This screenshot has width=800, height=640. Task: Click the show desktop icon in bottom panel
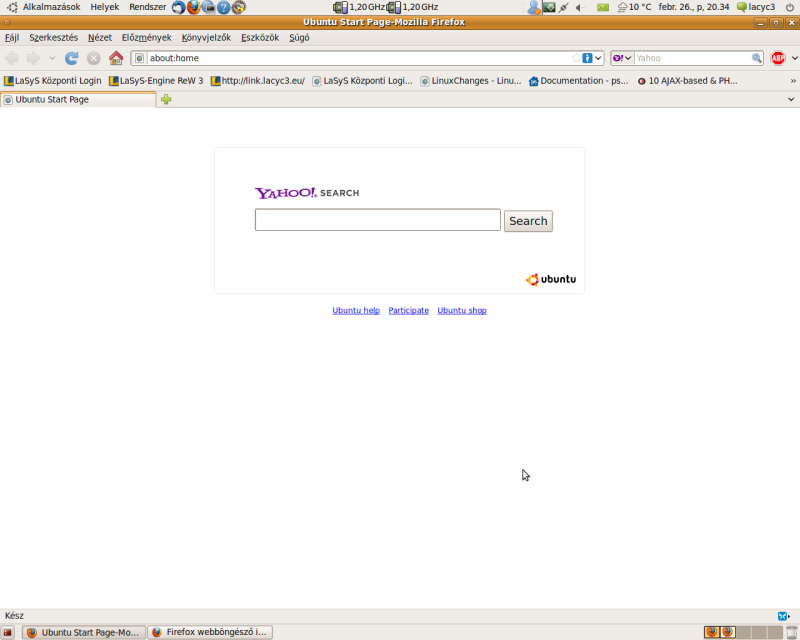8,632
